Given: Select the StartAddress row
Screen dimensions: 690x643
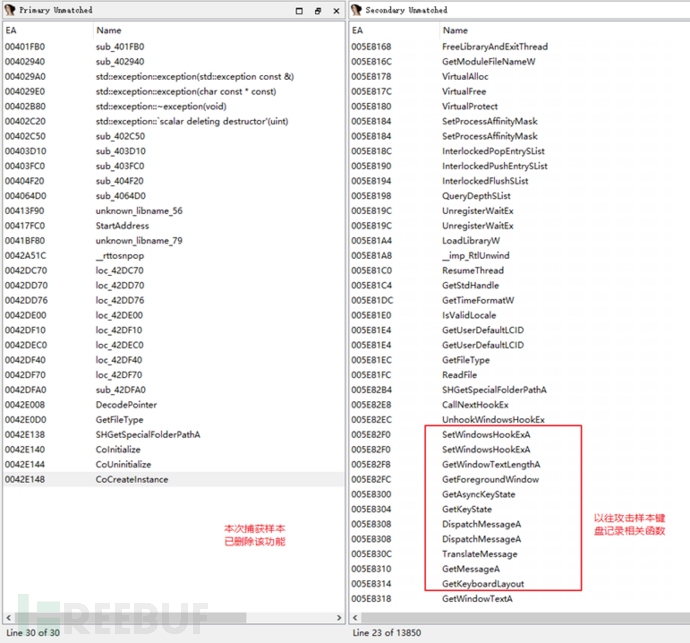Looking at the screenshot, I should click(173, 226).
